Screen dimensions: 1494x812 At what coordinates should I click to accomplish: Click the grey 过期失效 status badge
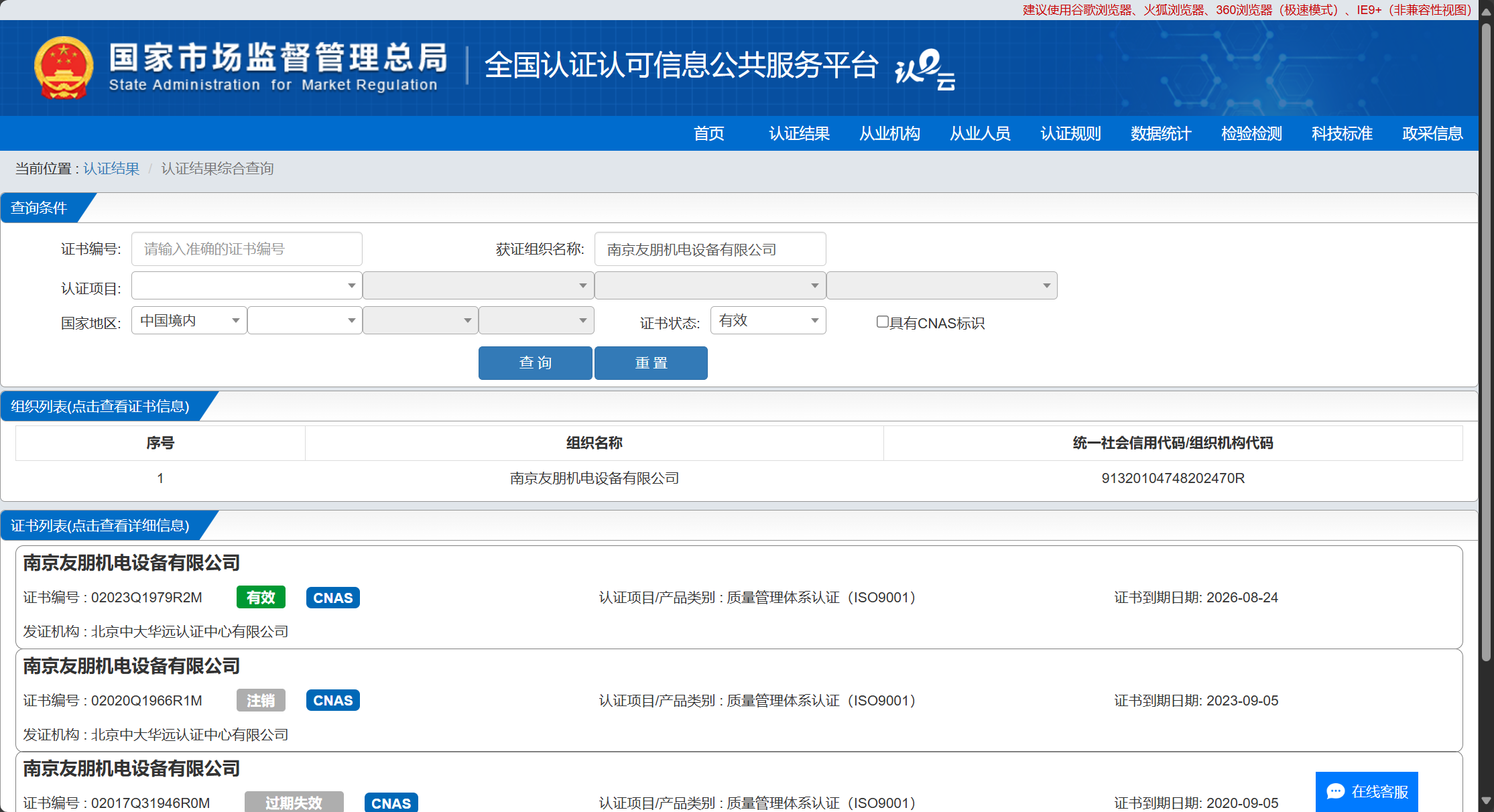[x=294, y=802]
